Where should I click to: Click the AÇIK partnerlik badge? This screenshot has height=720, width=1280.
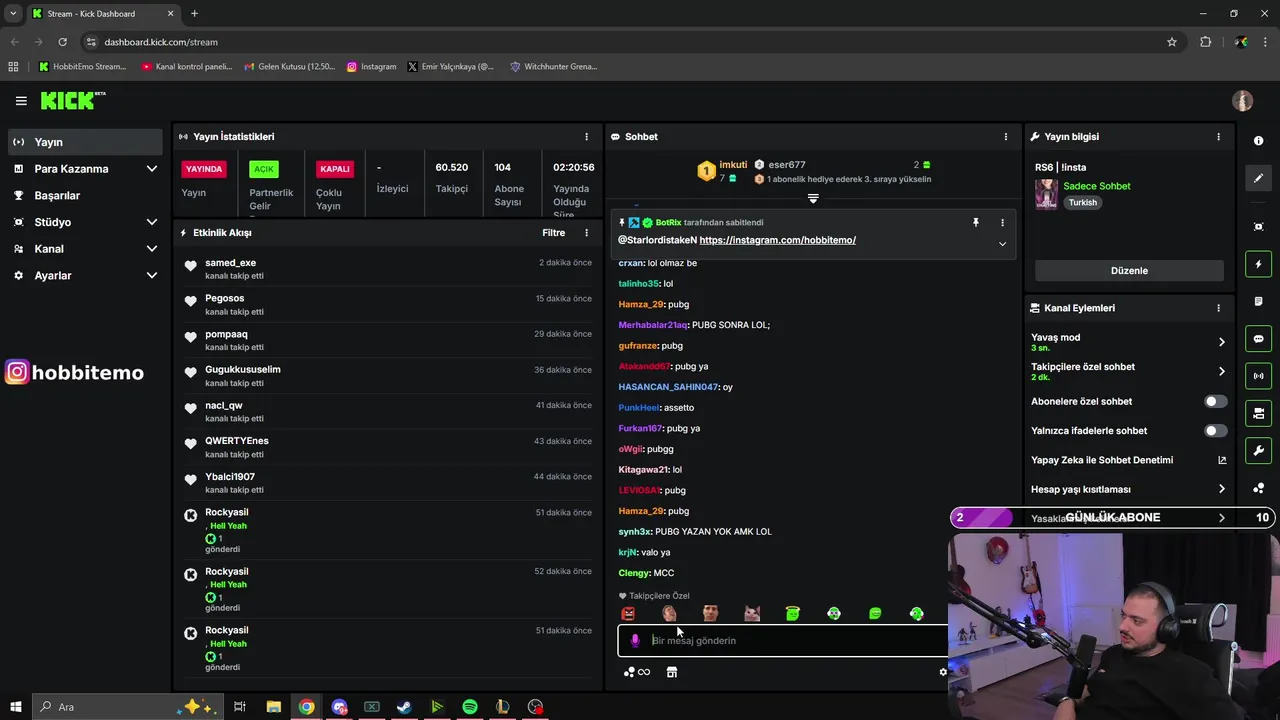264,169
